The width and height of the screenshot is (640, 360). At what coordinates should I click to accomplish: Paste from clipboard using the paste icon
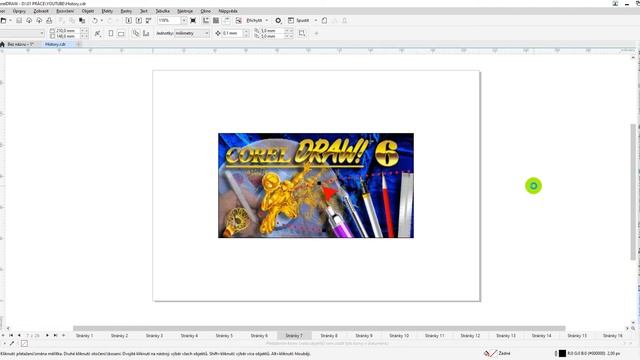point(82,20)
